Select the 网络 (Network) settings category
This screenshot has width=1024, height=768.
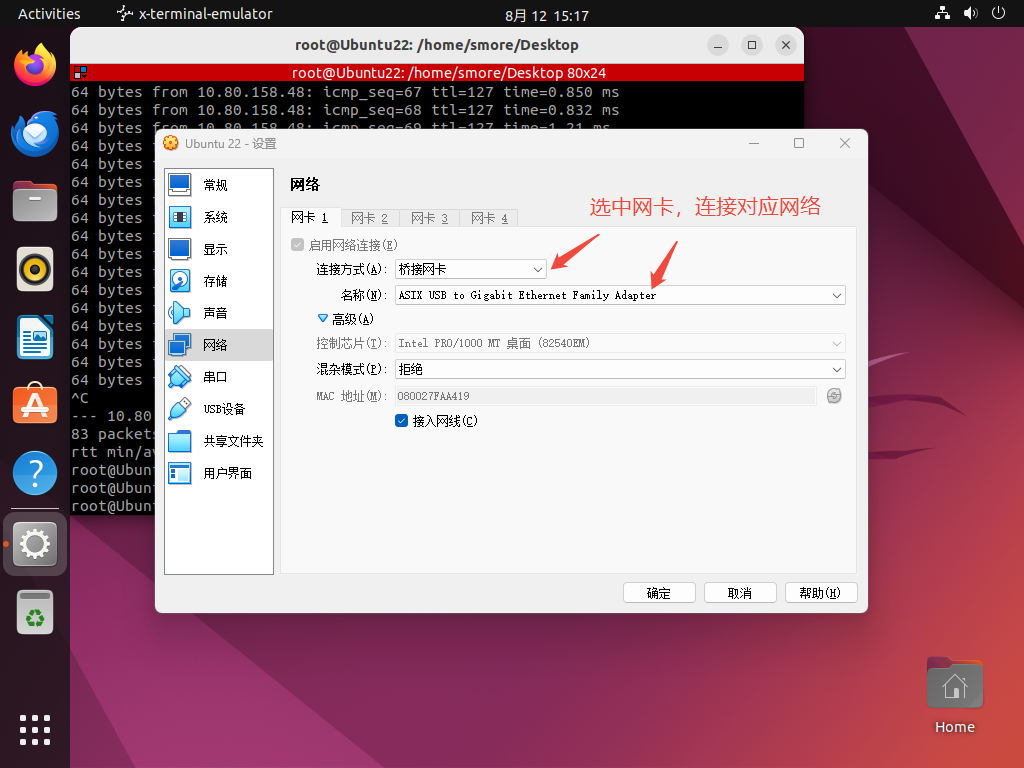(219, 345)
